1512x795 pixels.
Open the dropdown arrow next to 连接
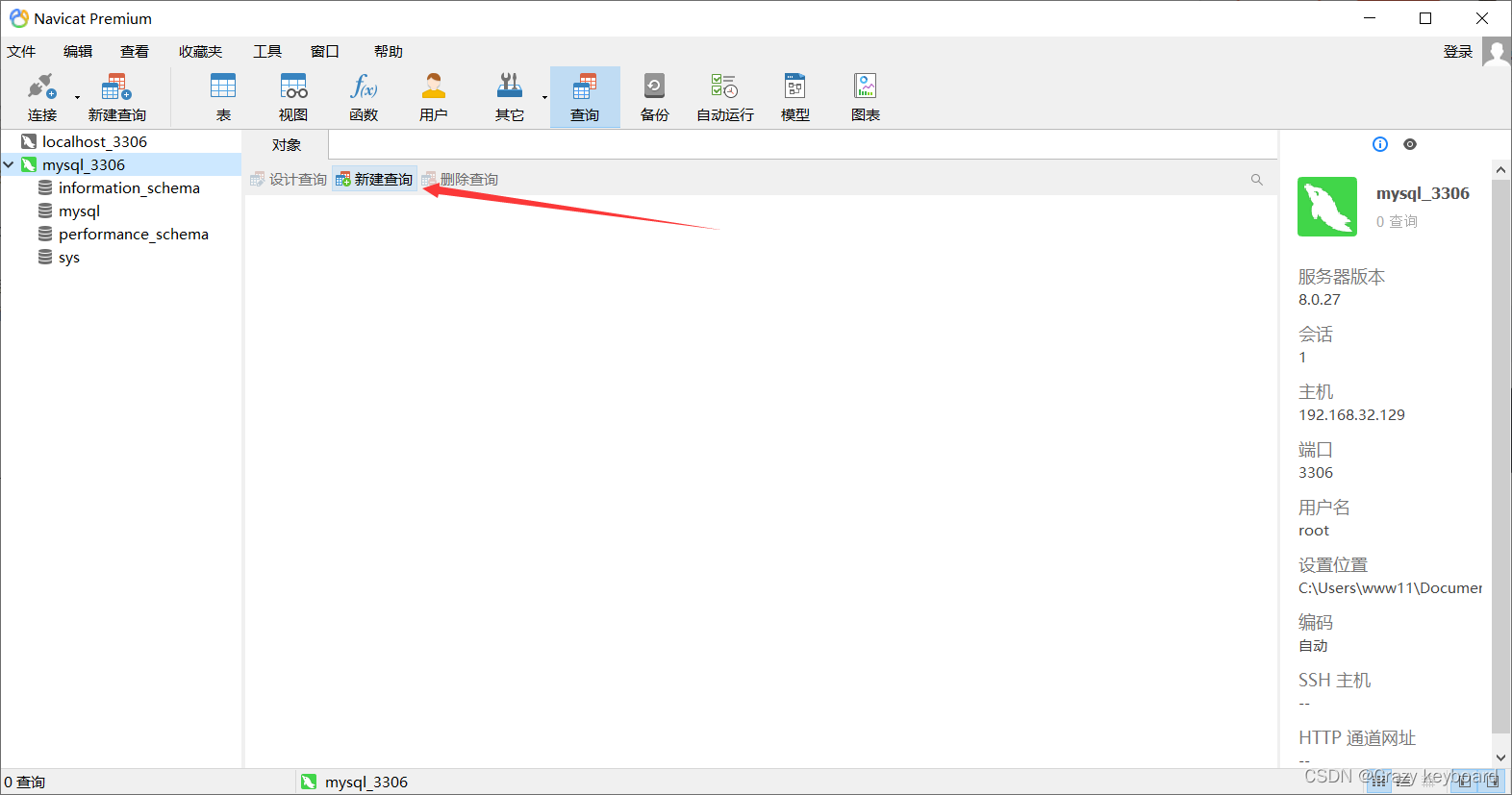click(77, 97)
